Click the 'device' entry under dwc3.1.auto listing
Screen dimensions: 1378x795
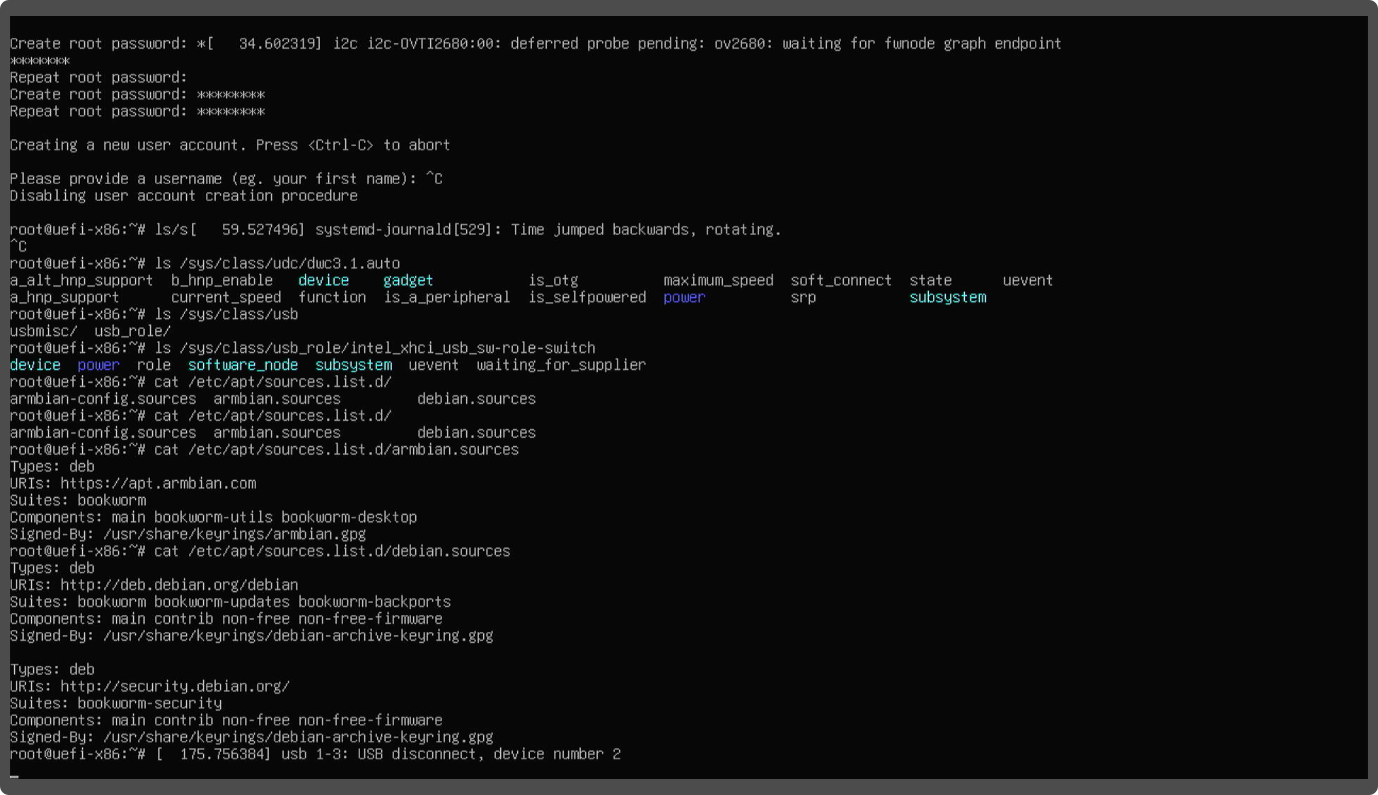click(323, 281)
